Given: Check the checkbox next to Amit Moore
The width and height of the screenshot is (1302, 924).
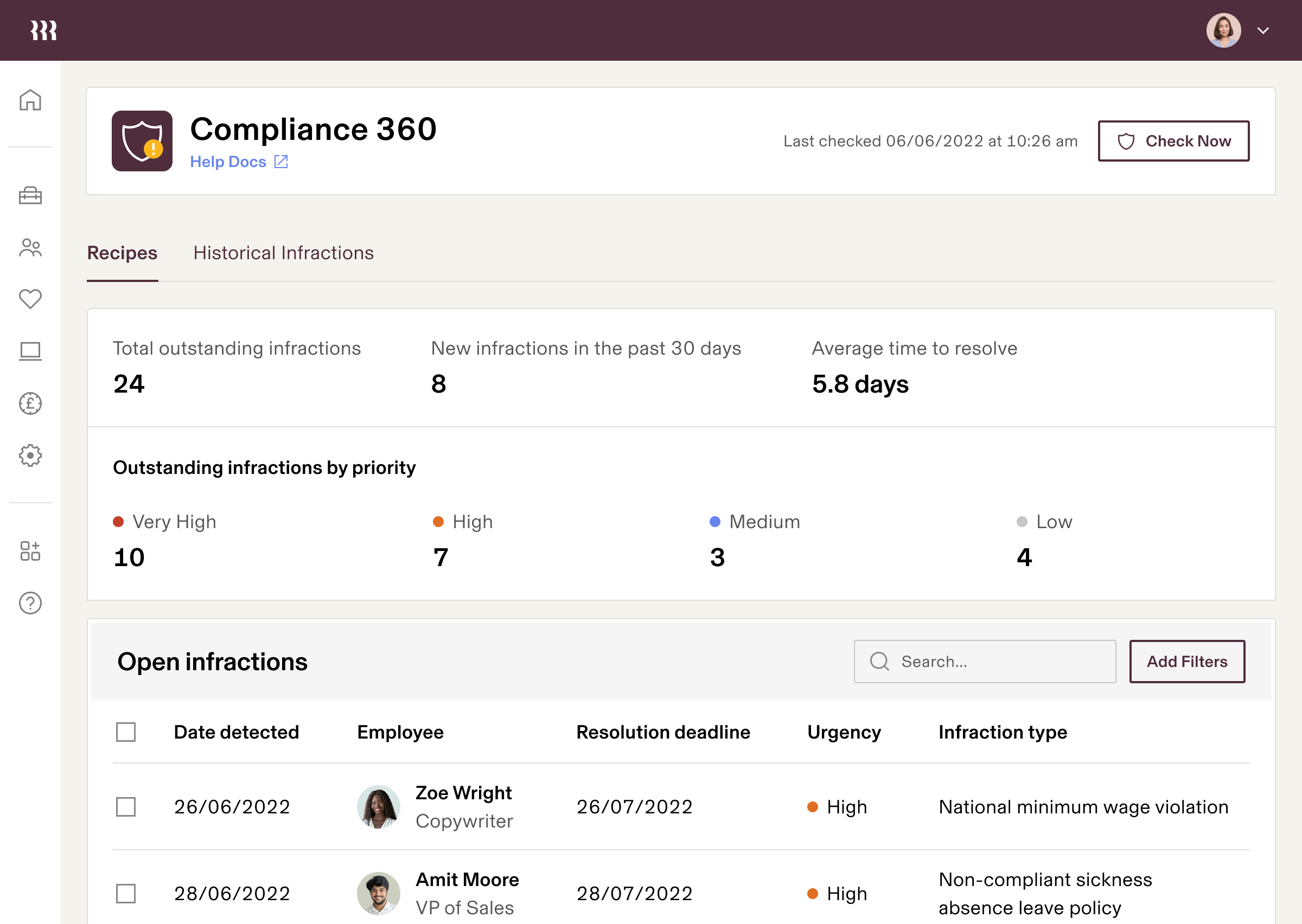Looking at the screenshot, I should click(126, 893).
